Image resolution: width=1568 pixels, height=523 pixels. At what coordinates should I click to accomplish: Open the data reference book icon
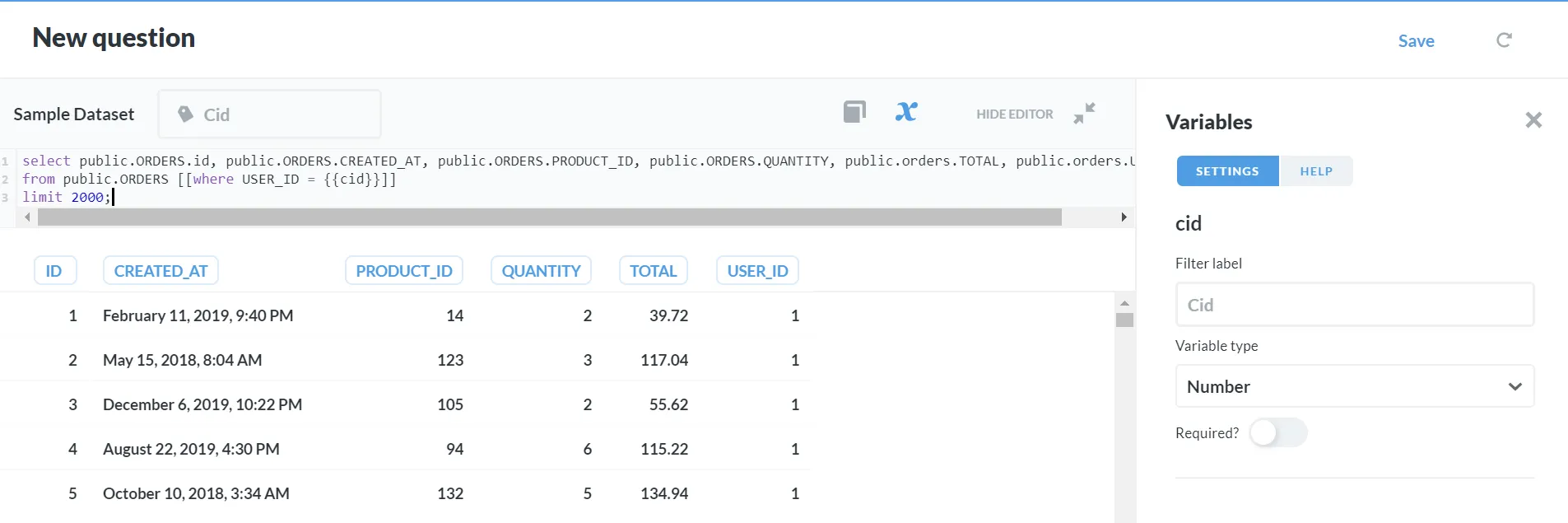[854, 112]
